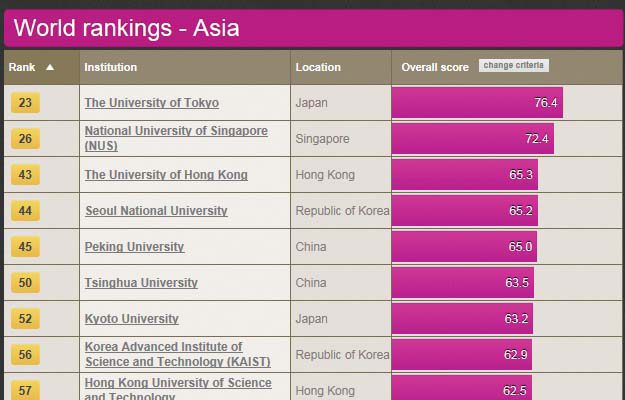
Task: Open the Kyoto University link
Action: [x=131, y=319]
